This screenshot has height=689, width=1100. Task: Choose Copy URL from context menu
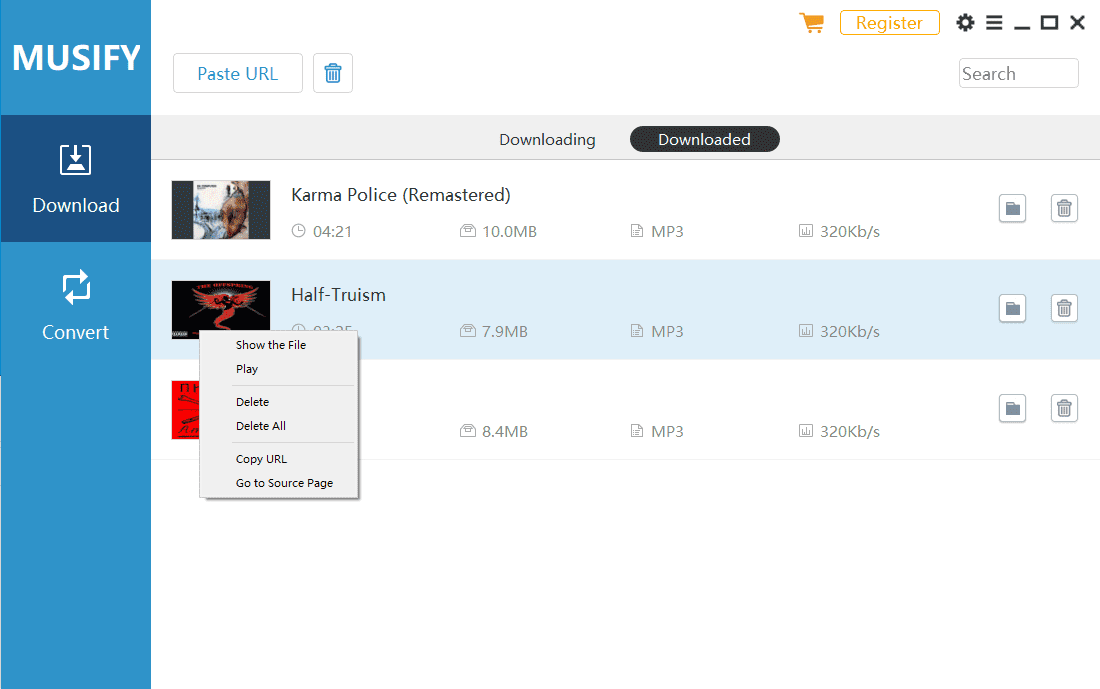261,459
